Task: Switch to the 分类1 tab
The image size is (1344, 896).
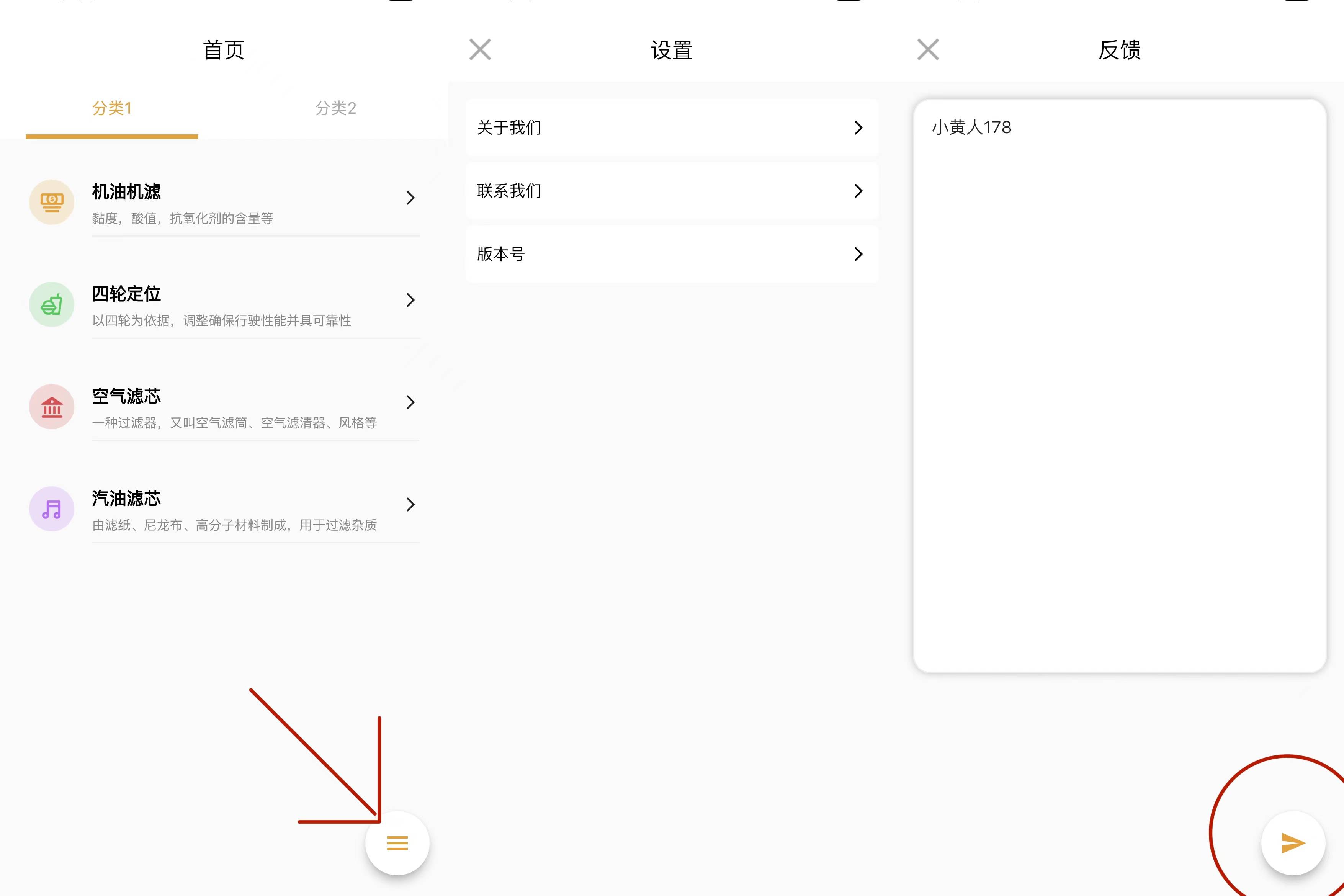Action: pyautogui.click(x=112, y=109)
